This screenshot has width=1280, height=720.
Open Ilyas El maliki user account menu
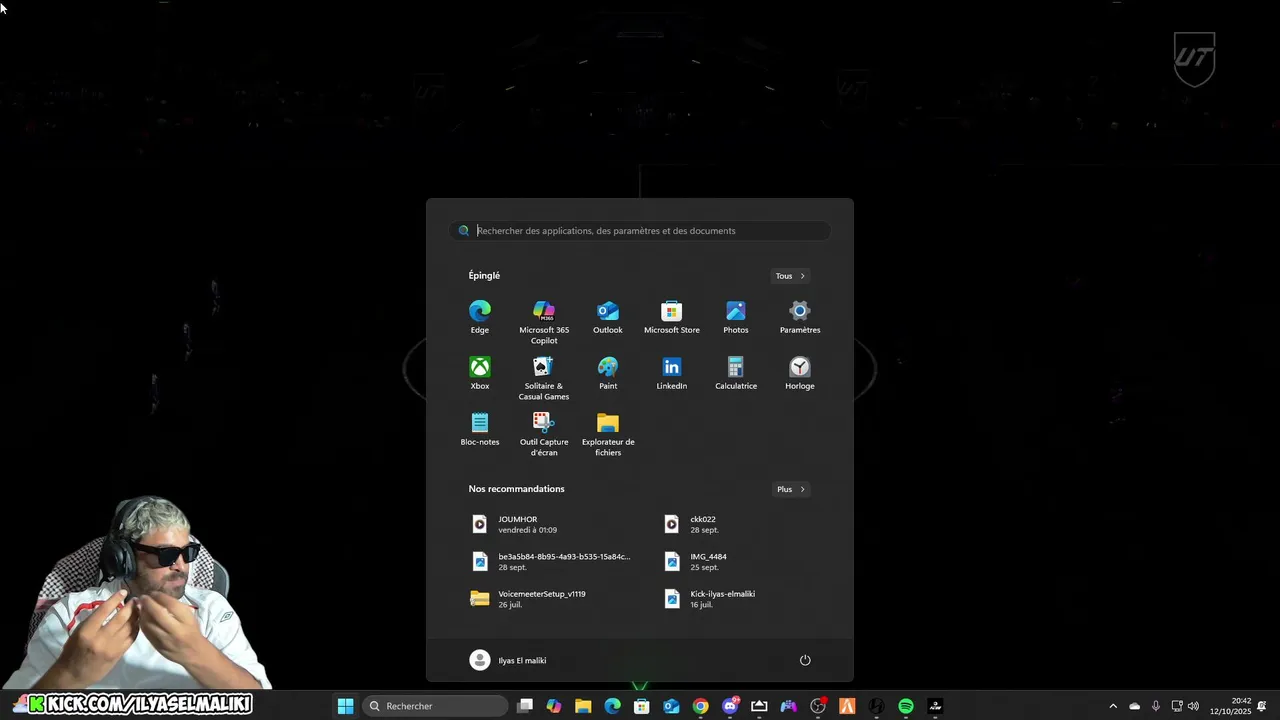pos(508,660)
